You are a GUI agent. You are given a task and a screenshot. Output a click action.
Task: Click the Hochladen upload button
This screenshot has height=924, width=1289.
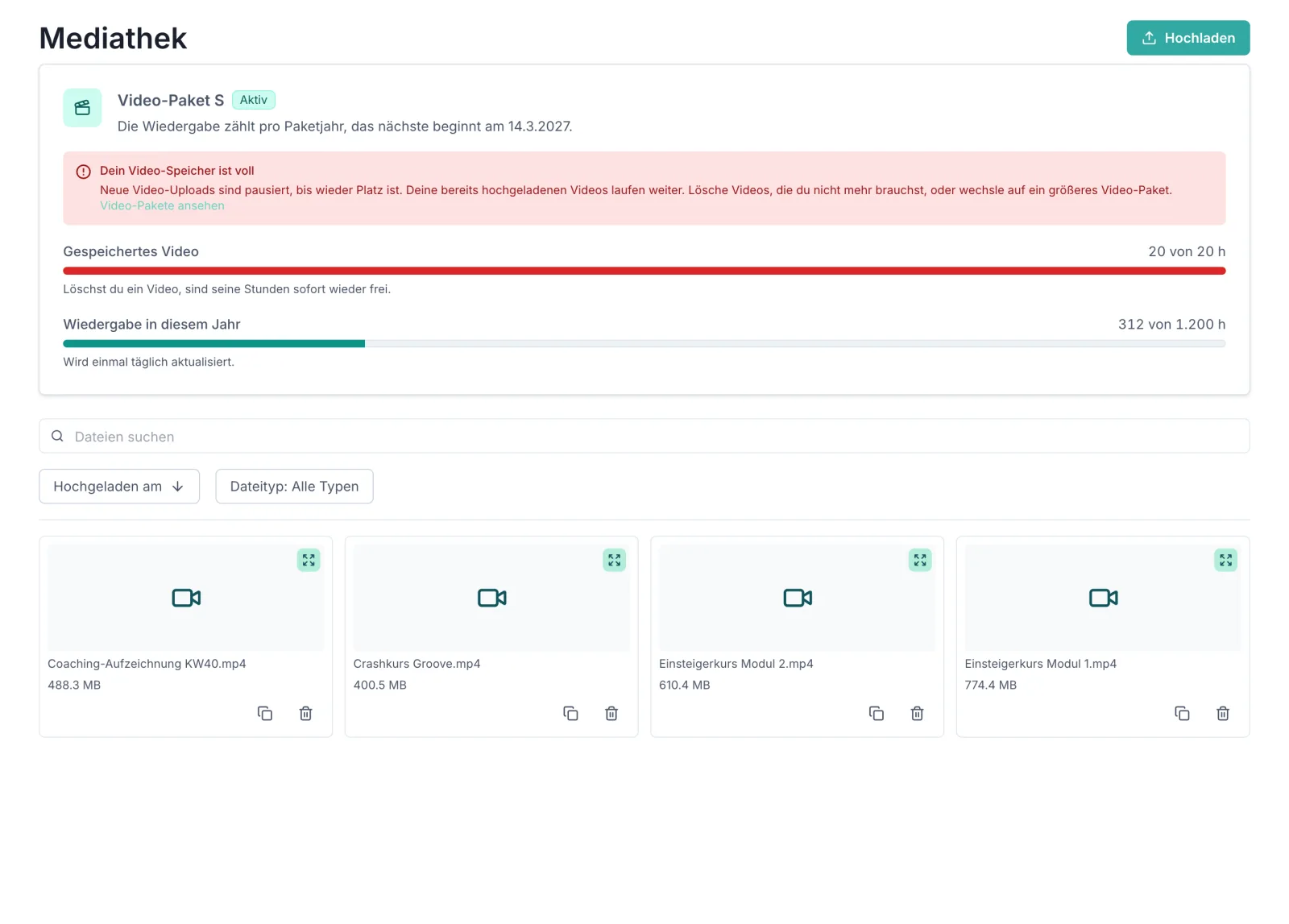click(x=1188, y=38)
